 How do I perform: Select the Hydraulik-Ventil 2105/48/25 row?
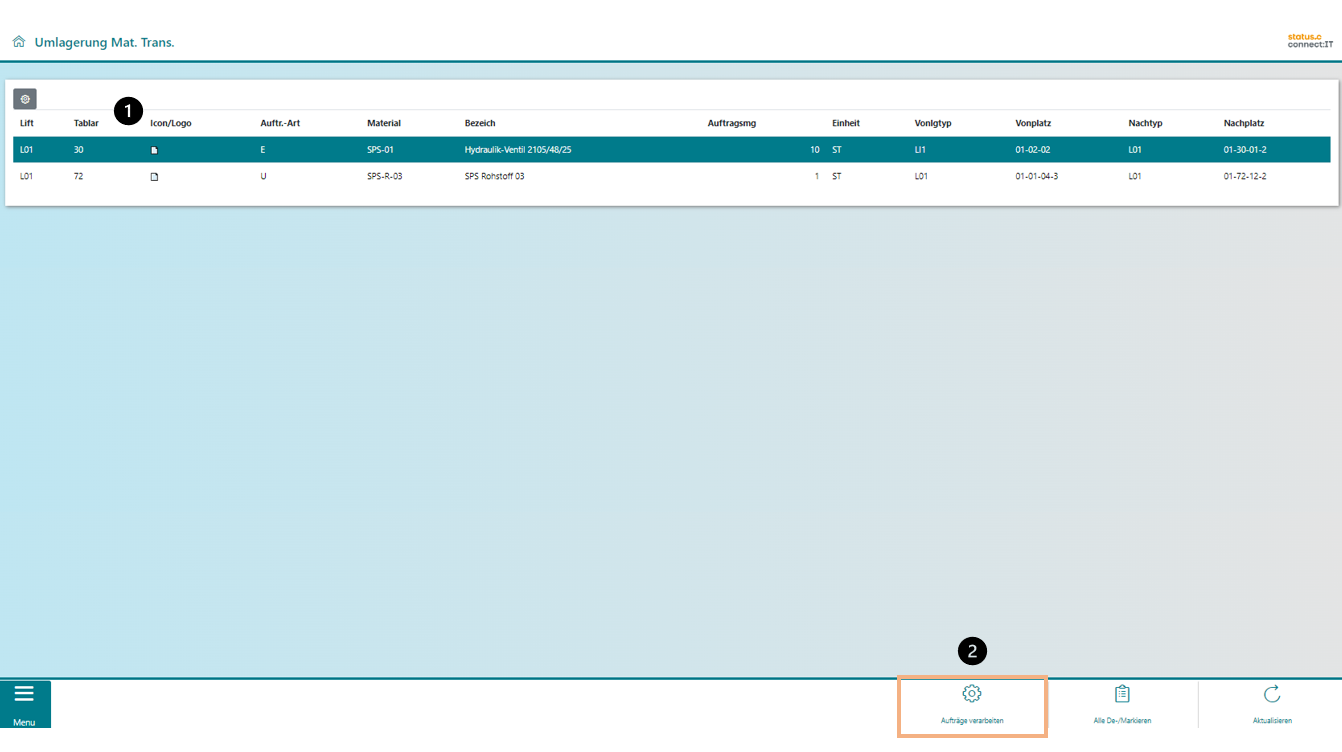[x=518, y=150]
